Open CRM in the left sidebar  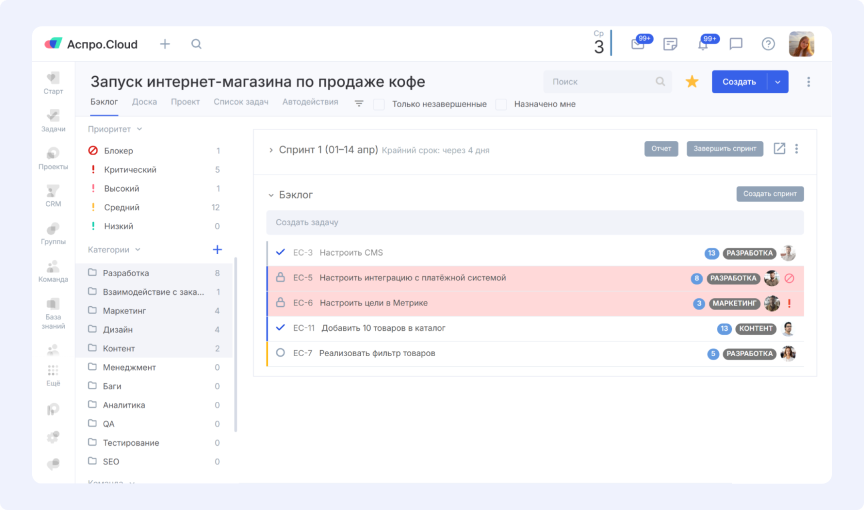pos(53,195)
